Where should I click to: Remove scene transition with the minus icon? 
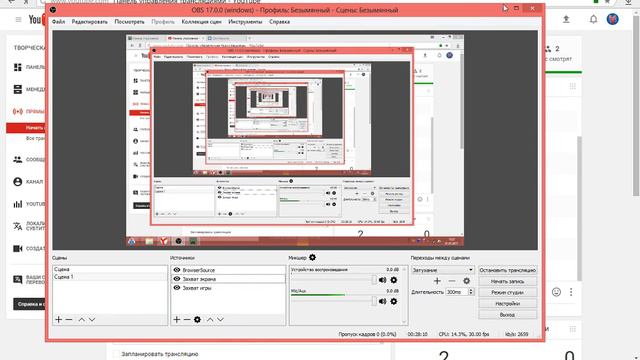452,281
